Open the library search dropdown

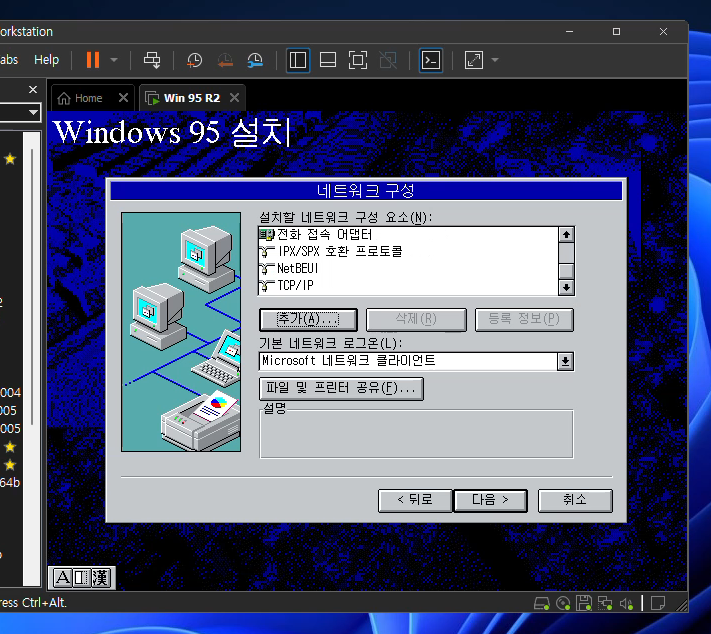point(33,112)
